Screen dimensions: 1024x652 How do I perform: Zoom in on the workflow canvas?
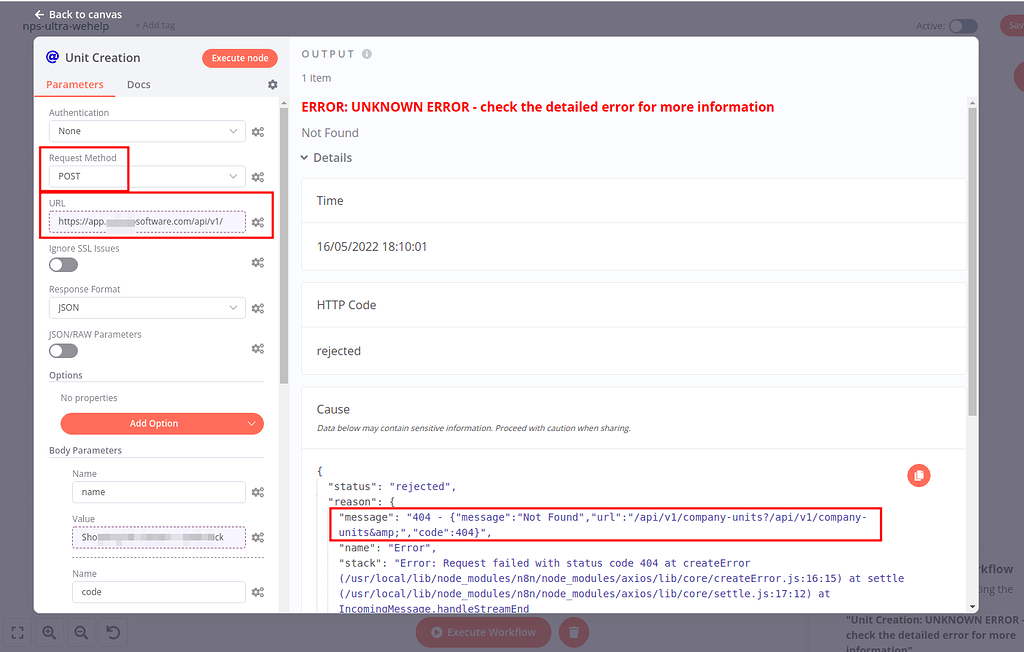[x=48, y=632]
